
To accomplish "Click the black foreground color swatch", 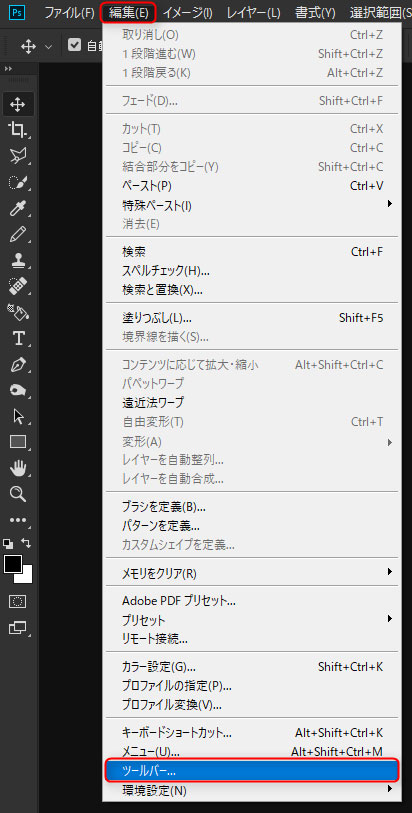I will pyautogui.click(x=12, y=564).
